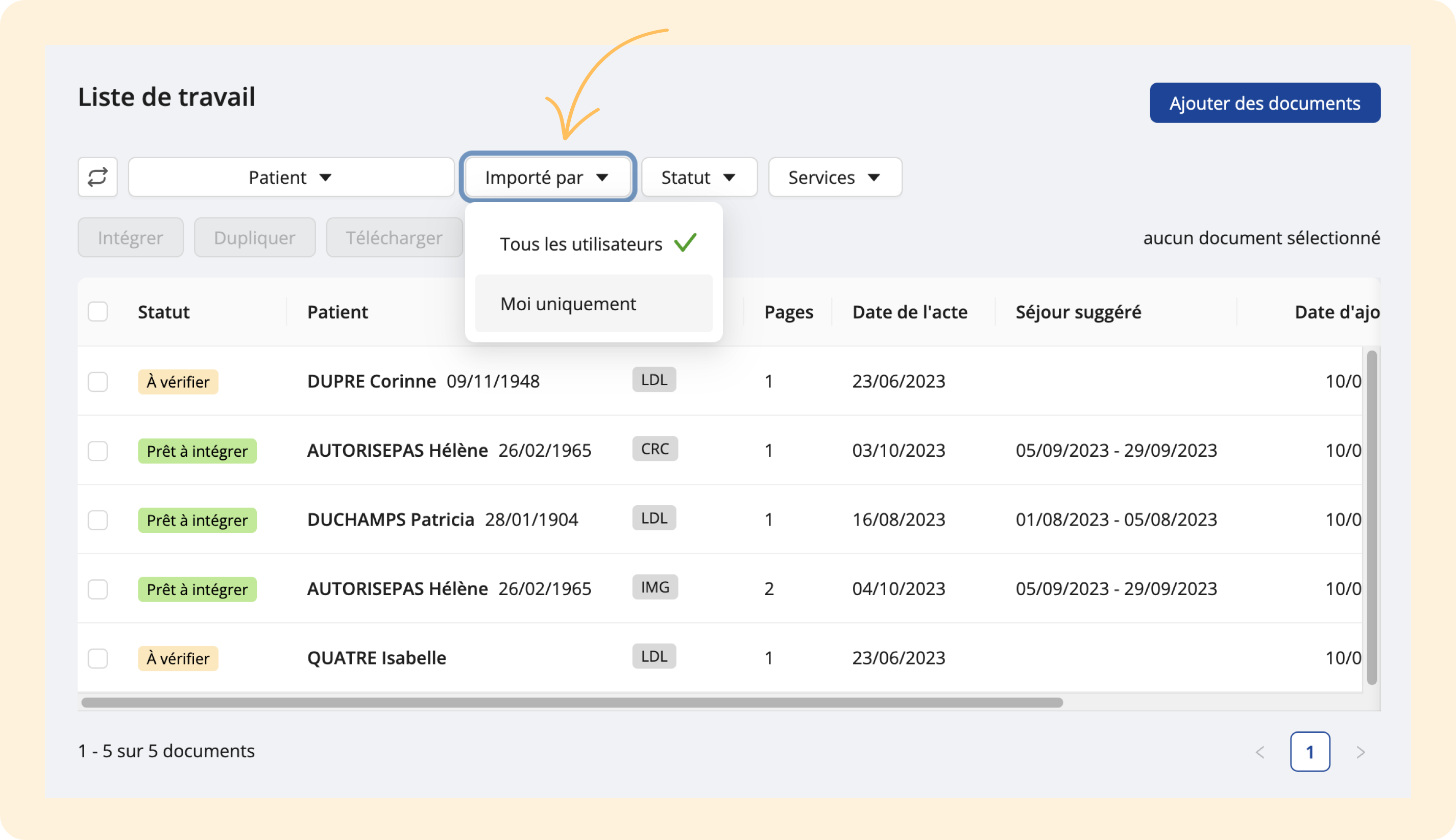The width and height of the screenshot is (1456, 840).
Task: Click LDL tag in DUPRE Corinne row
Action: pos(654,380)
